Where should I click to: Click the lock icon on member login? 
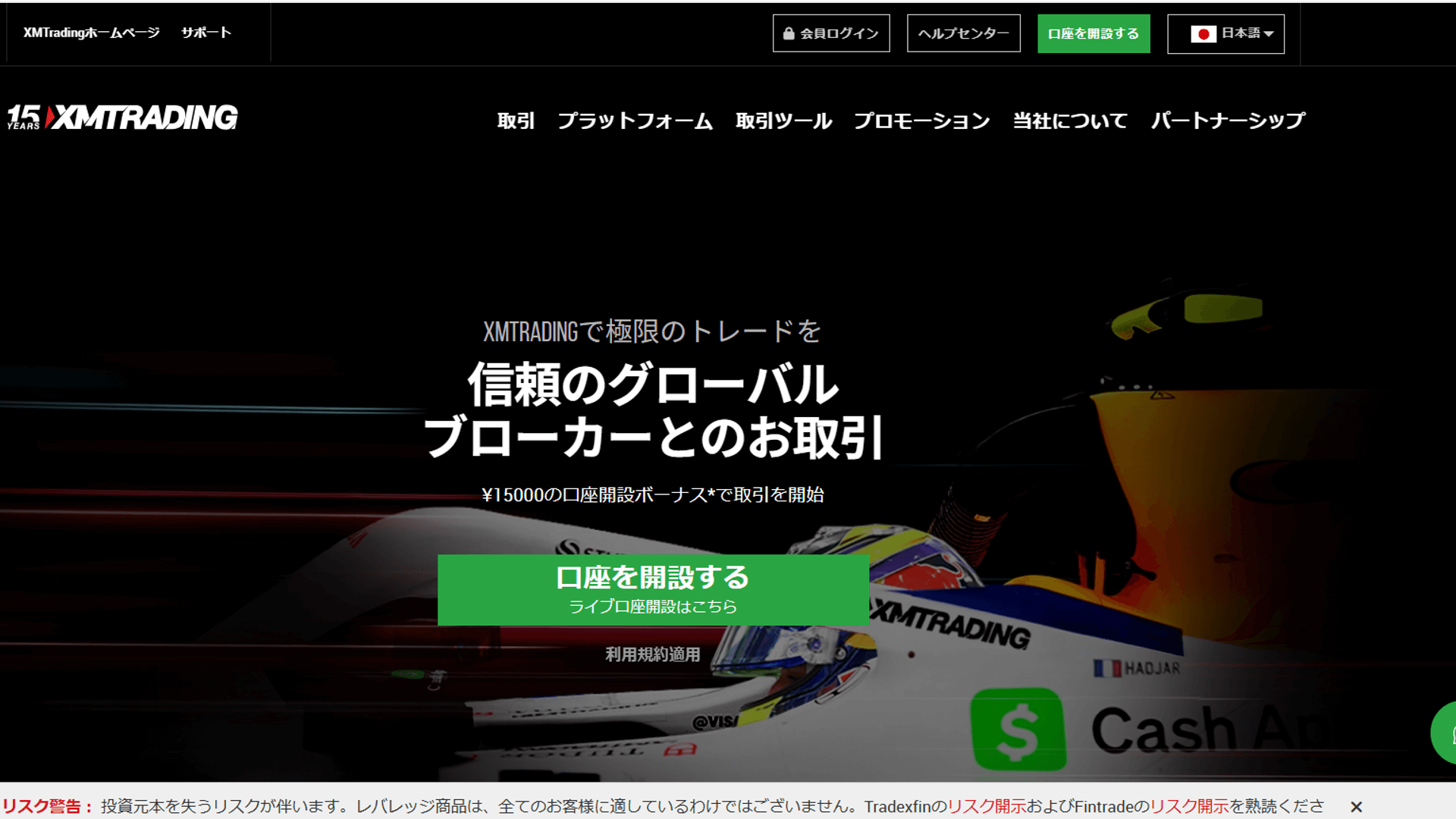789,33
